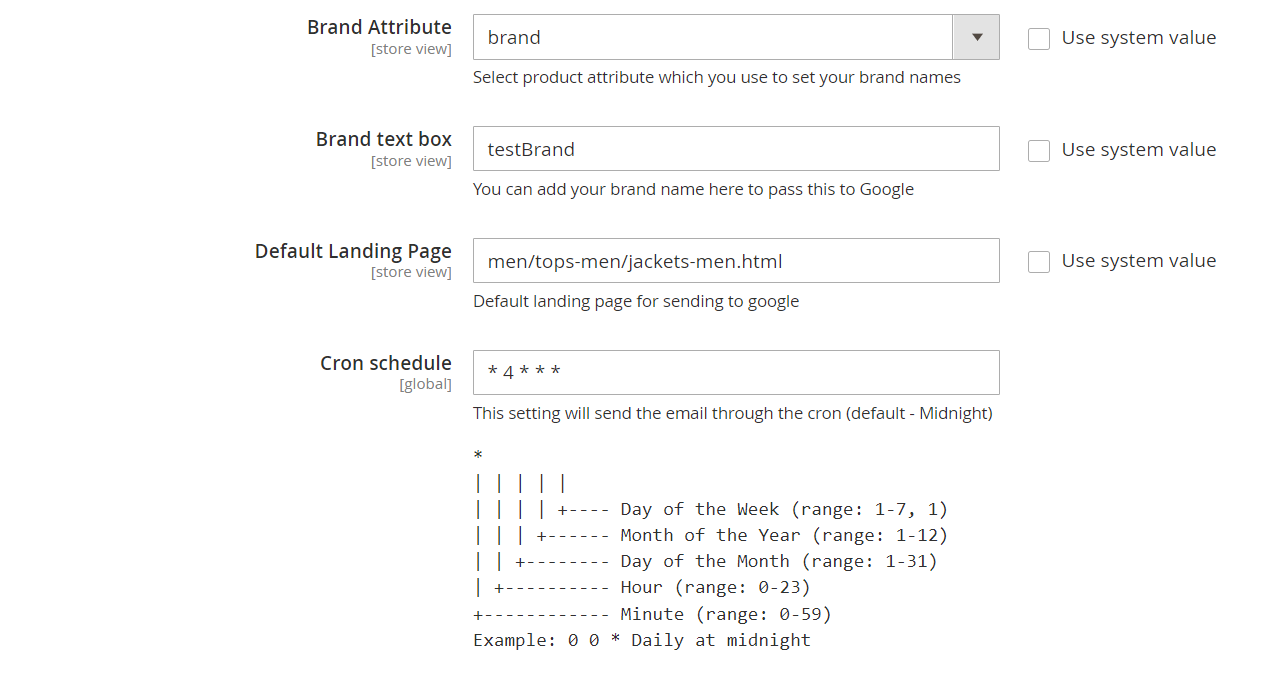Check 'Use system value' box for Default Landing Page
Viewport: 1264px width, 683px height.
pyautogui.click(x=1039, y=261)
